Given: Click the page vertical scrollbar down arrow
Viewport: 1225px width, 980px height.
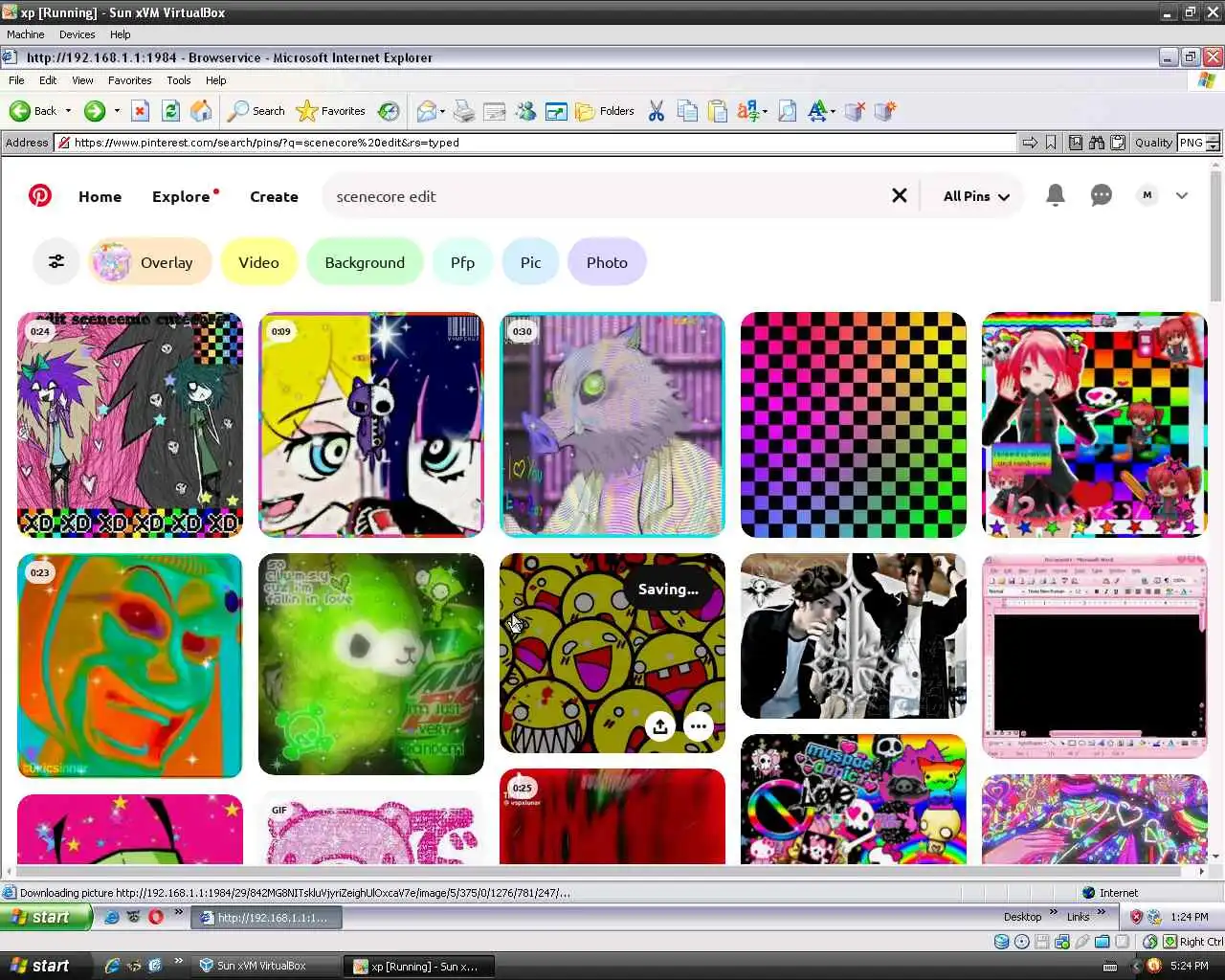Looking at the screenshot, I should (x=1215, y=857).
